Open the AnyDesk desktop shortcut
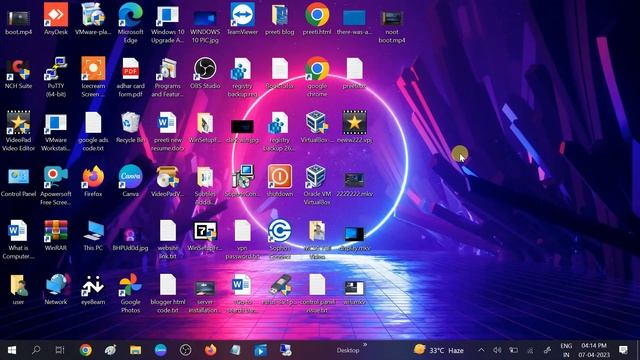The image size is (640, 360). (x=56, y=19)
